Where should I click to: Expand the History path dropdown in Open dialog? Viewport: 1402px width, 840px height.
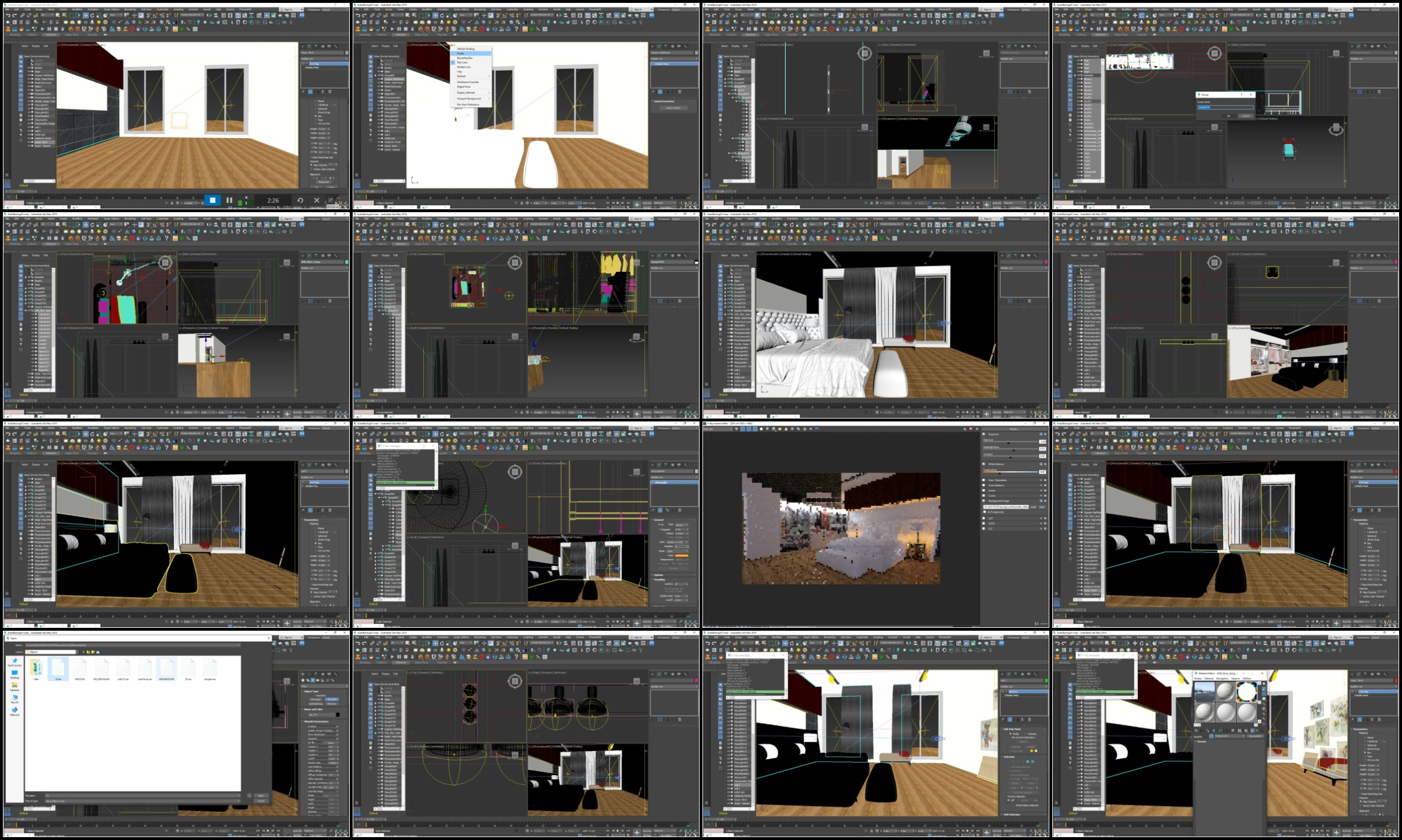click(x=239, y=645)
